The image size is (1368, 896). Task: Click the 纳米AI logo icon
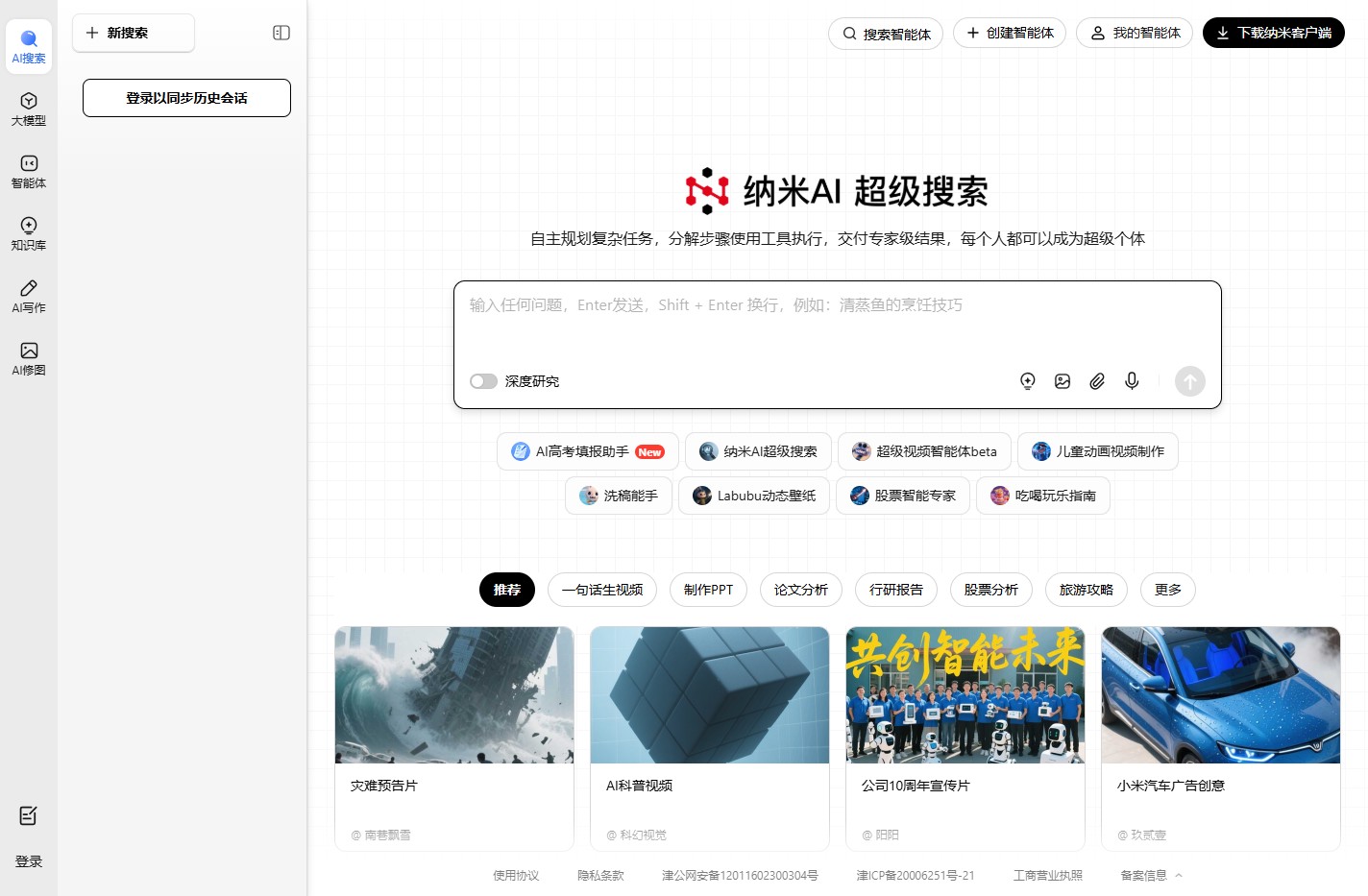point(707,190)
